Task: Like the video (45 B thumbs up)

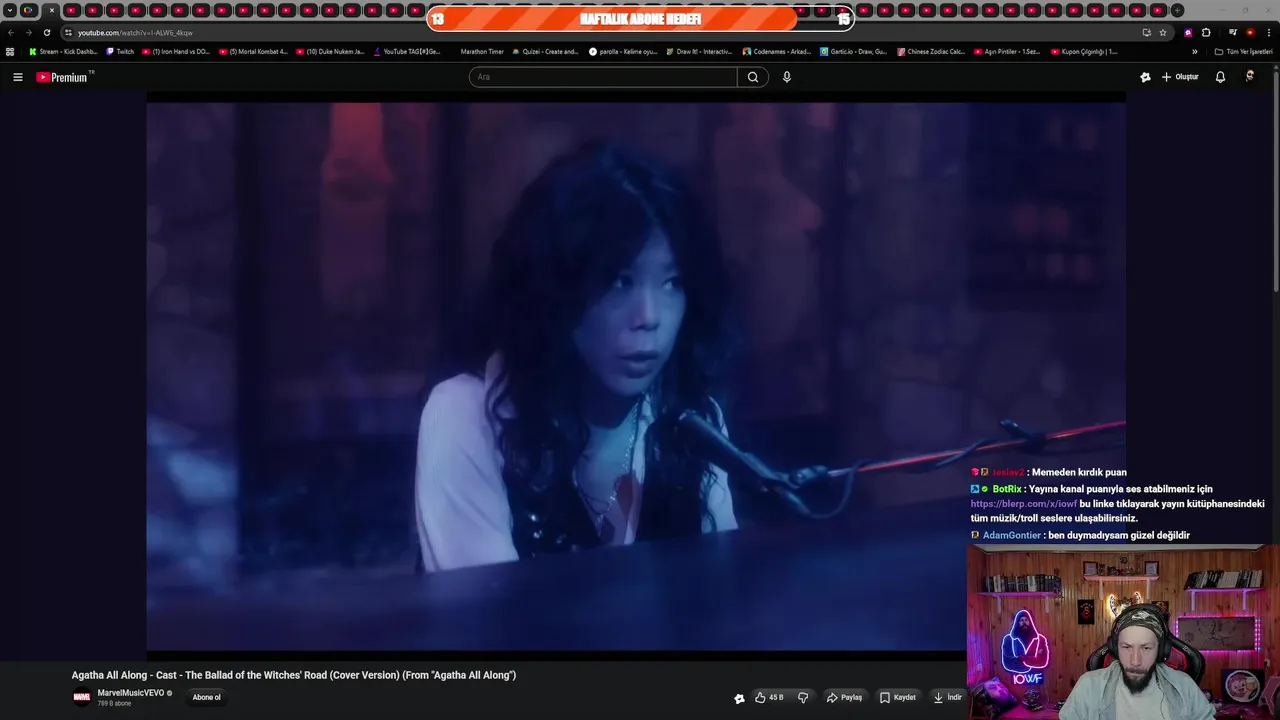Action: coord(769,697)
